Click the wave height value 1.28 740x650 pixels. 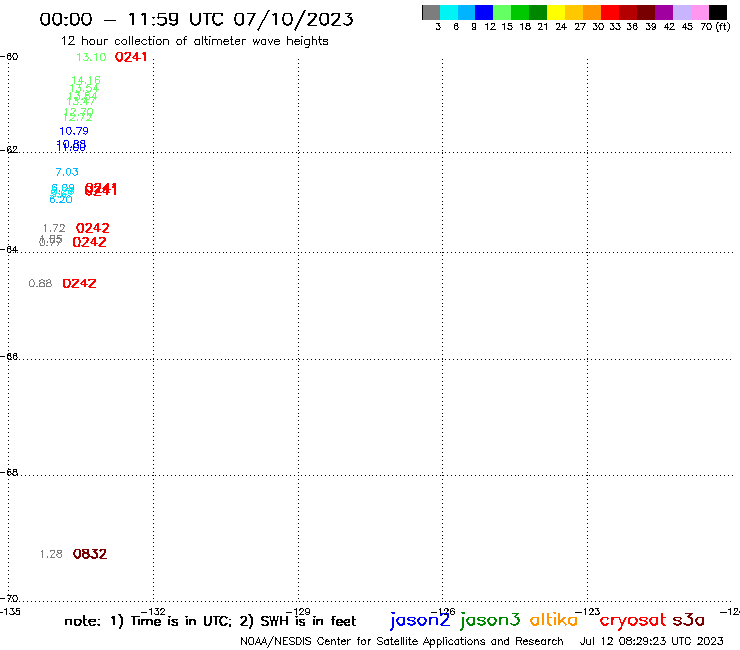[x=51, y=554]
